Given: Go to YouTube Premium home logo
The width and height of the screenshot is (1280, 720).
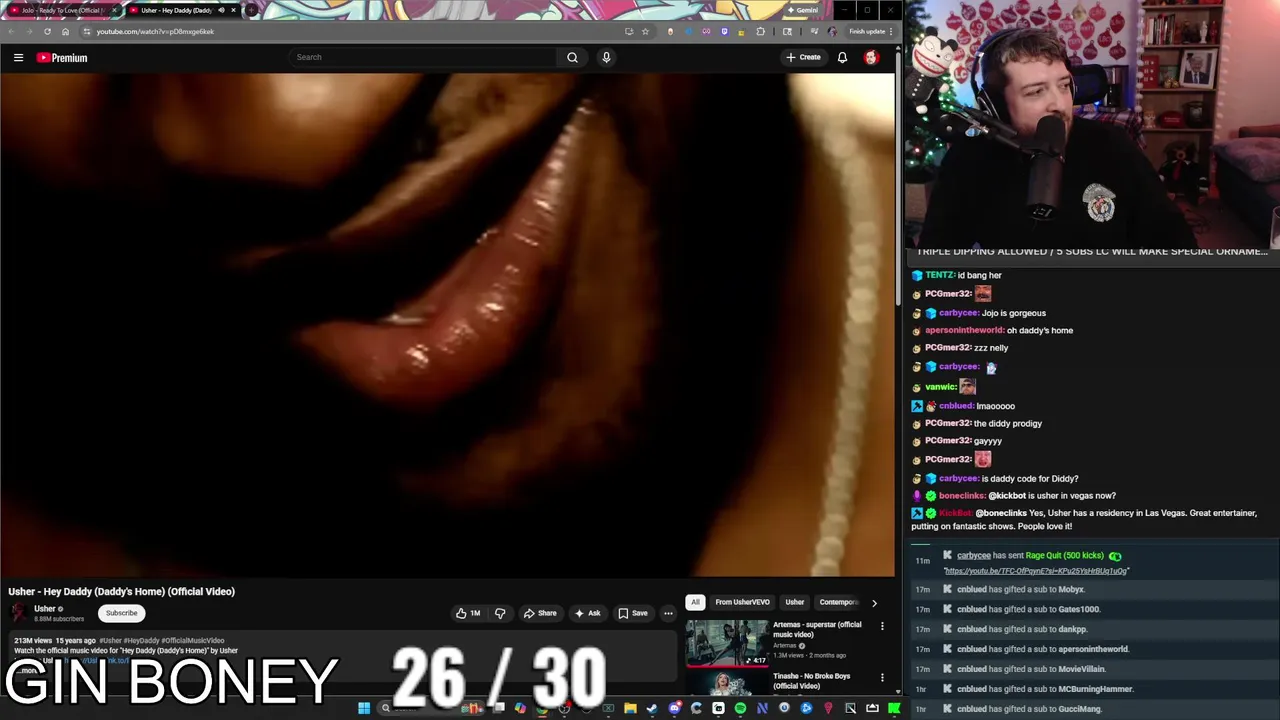Looking at the screenshot, I should point(62,58).
